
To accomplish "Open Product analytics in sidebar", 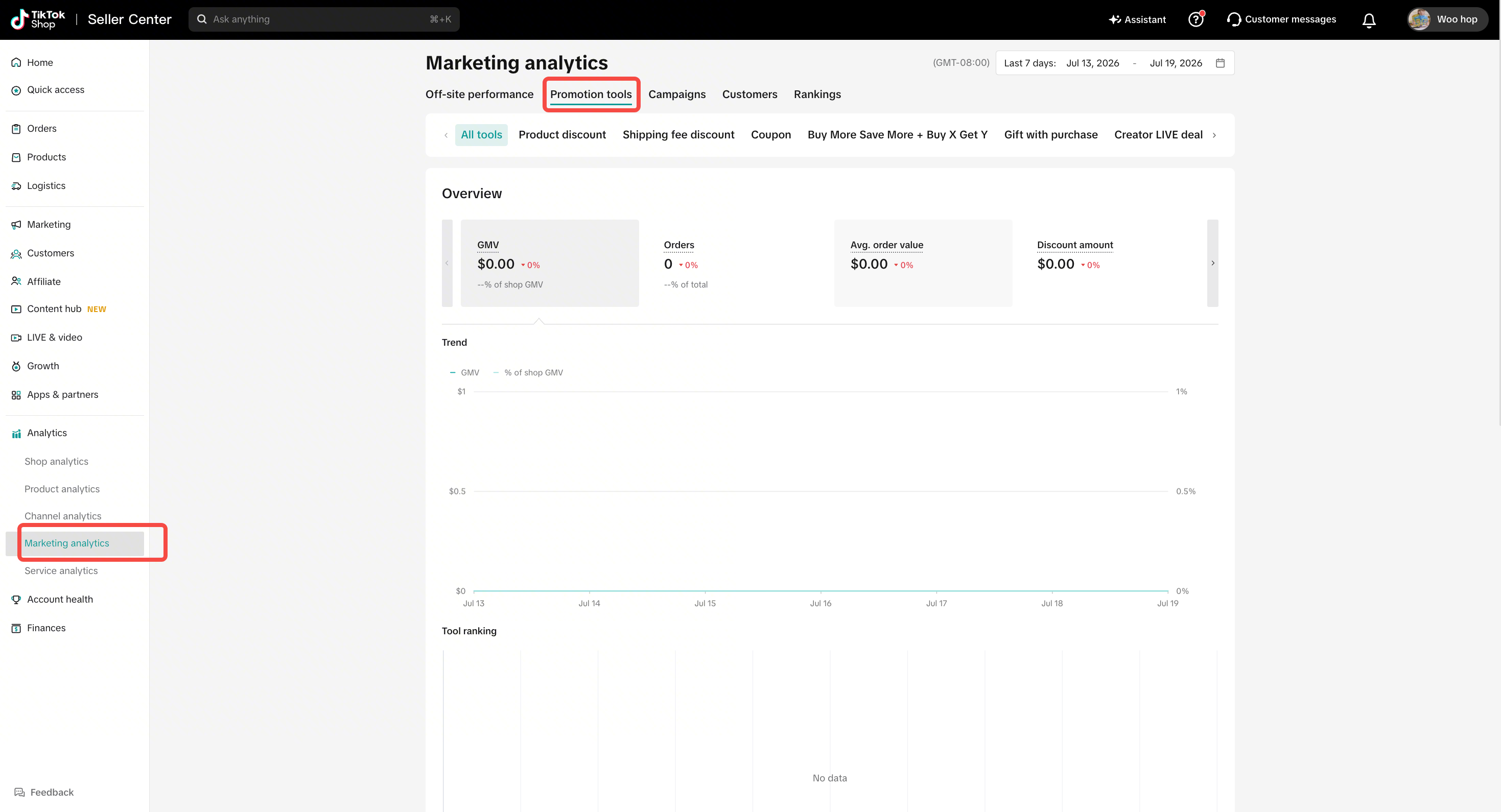I will [x=62, y=489].
